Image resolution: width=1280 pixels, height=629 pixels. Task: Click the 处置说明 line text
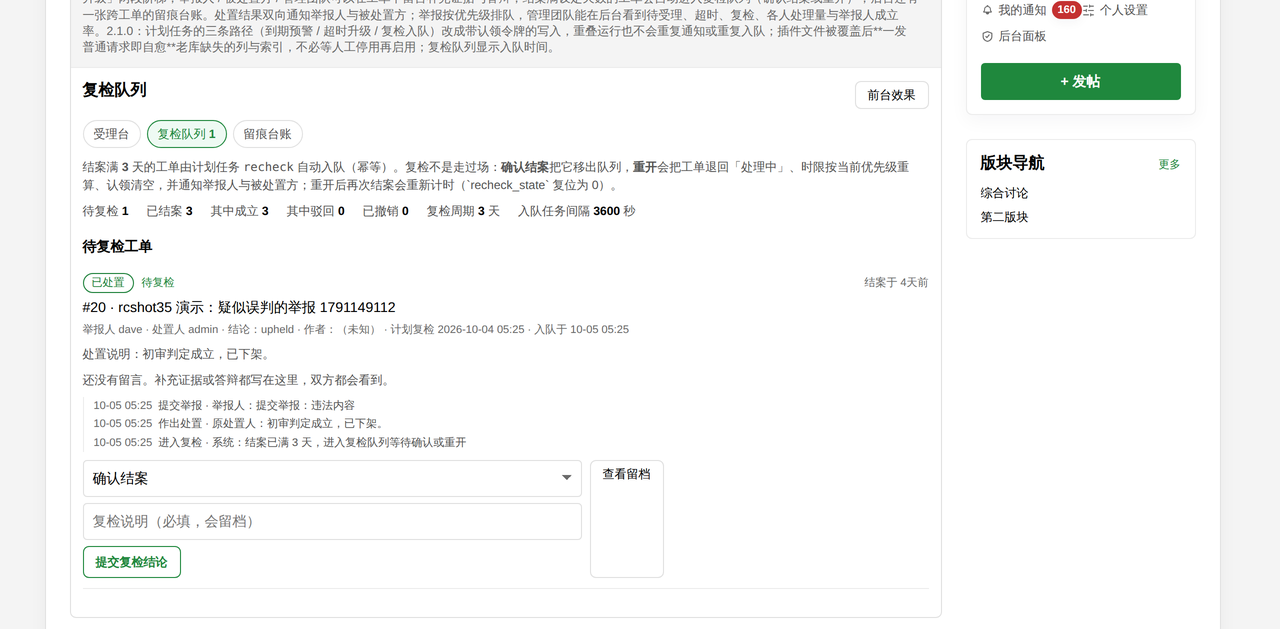(177, 354)
